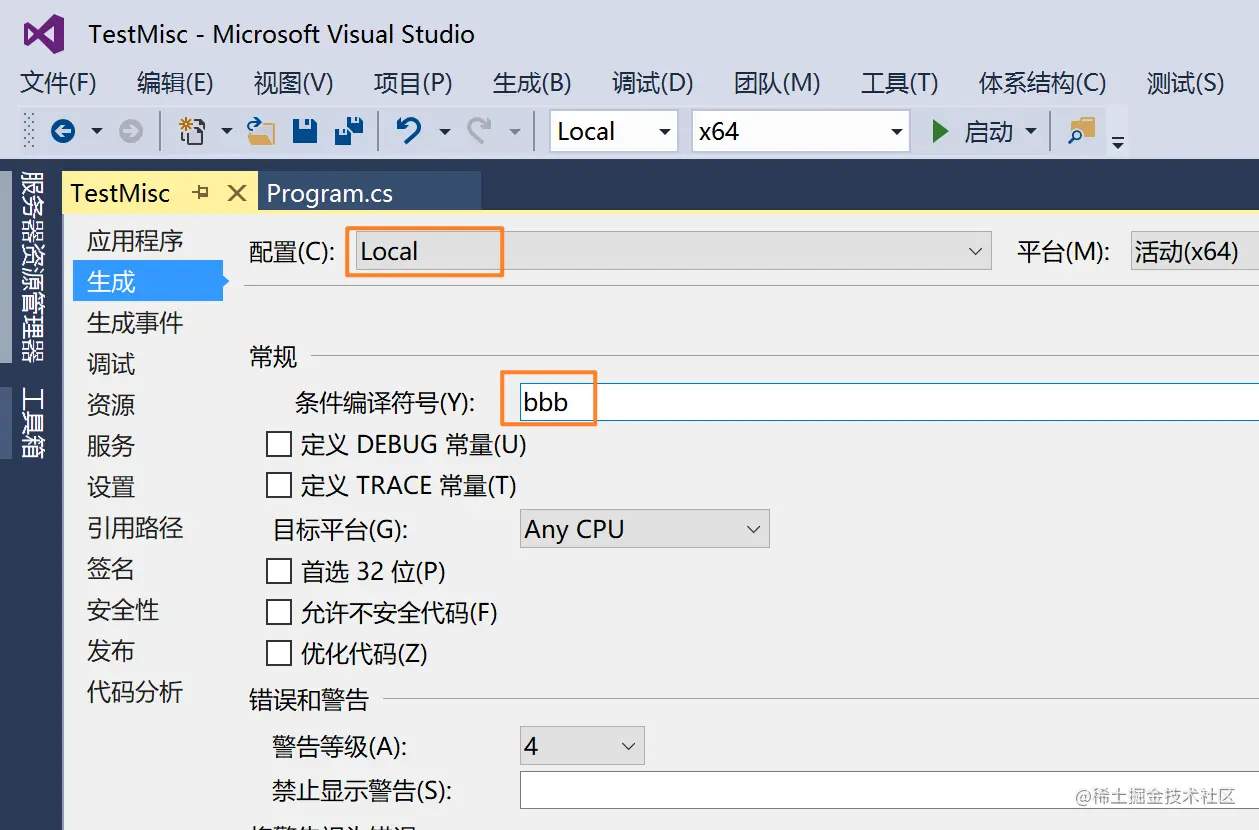Check the 首选 32 位(P) checkbox
The image size is (1259, 830).
tap(279, 571)
